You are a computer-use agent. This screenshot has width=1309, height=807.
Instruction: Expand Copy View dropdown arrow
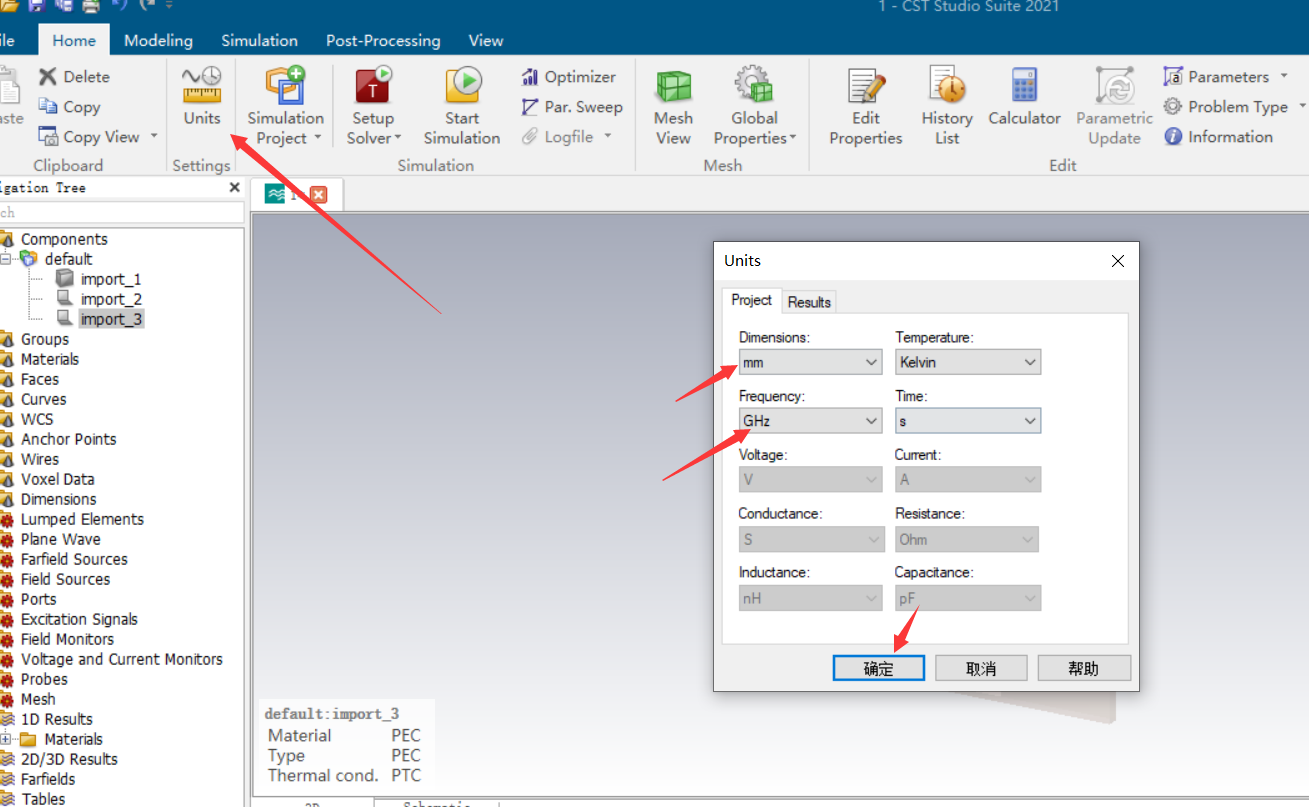click(x=154, y=137)
